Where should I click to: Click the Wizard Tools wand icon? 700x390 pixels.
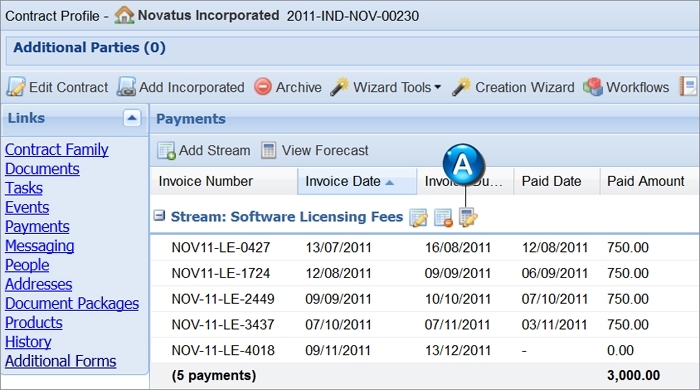point(340,87)
